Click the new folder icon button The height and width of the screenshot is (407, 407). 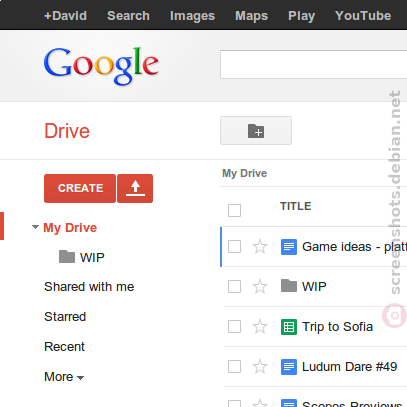coord(256,131)
